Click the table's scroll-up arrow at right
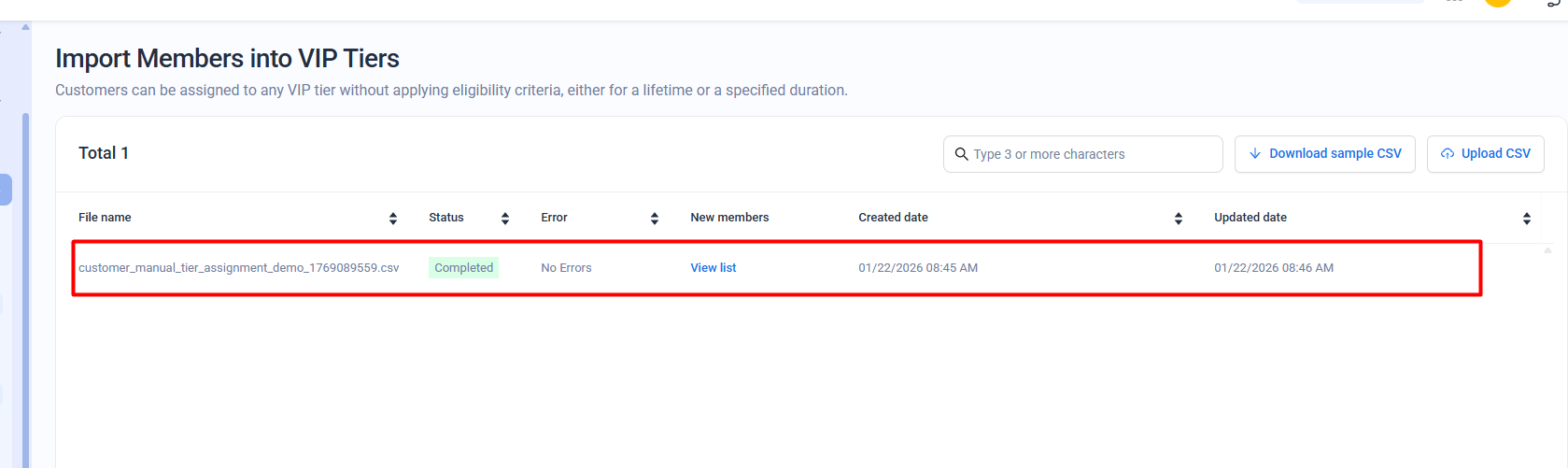Screen dimensions: 1568x468 coord(1547,250)
